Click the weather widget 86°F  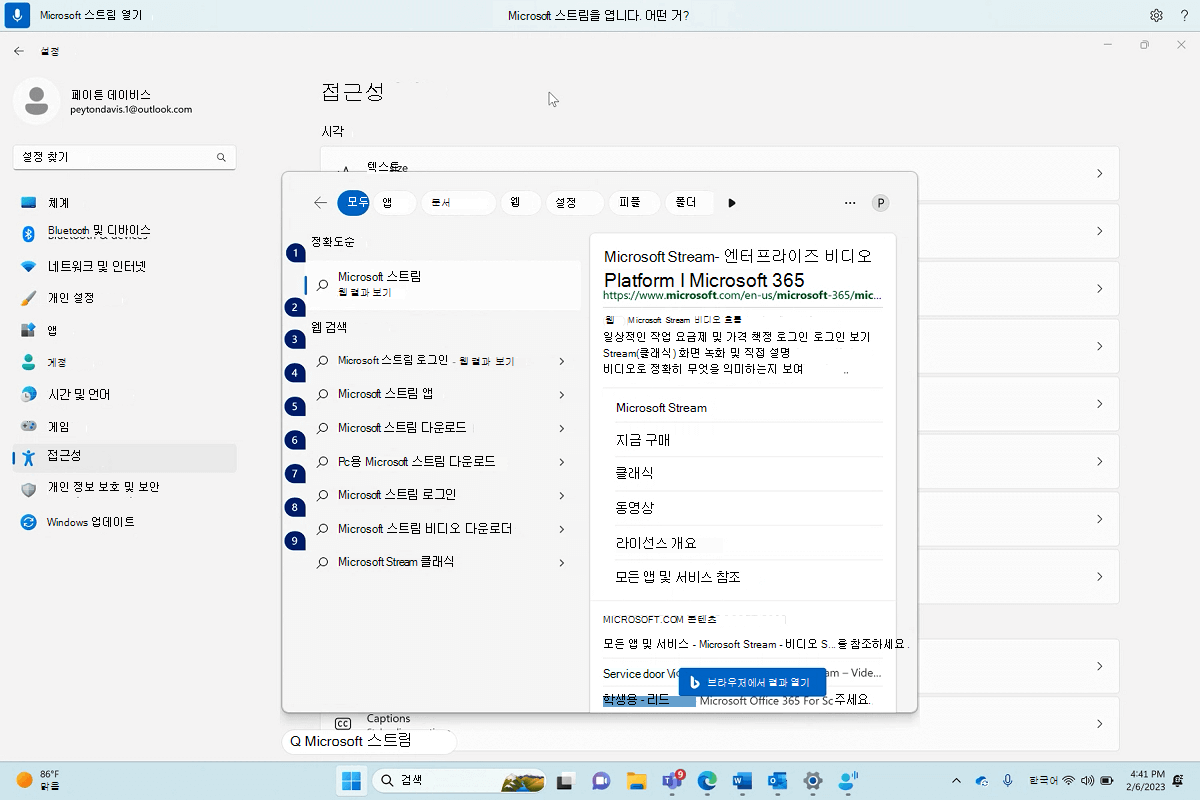pos(38,780)
